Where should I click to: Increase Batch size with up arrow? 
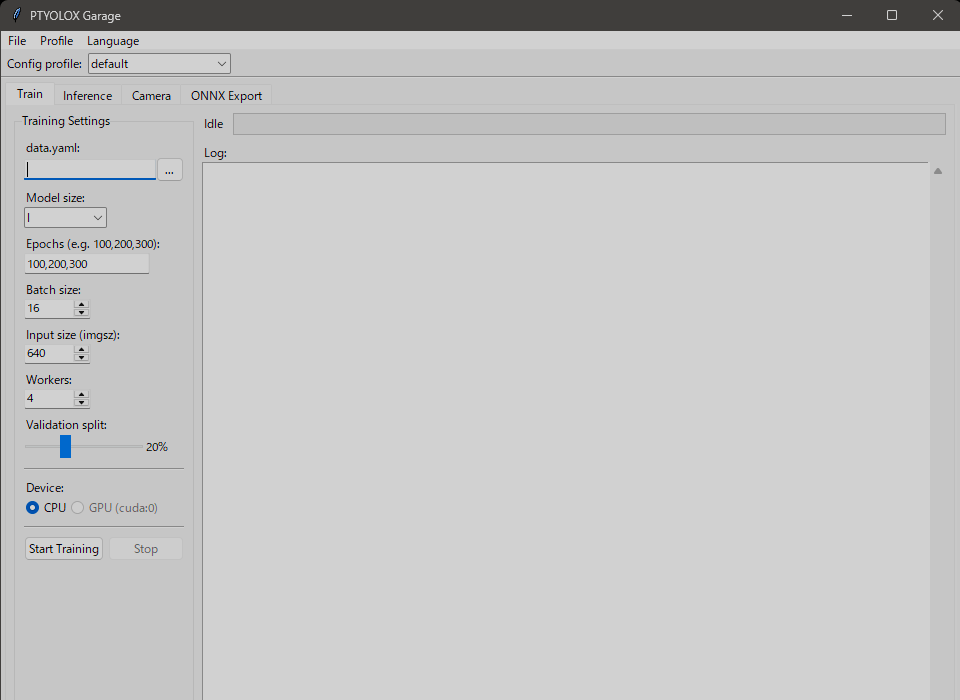(81, 304)
